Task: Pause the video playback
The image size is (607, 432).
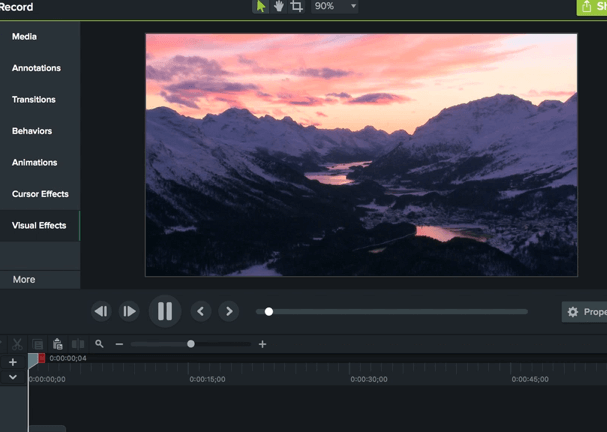Action: [165, 311]
